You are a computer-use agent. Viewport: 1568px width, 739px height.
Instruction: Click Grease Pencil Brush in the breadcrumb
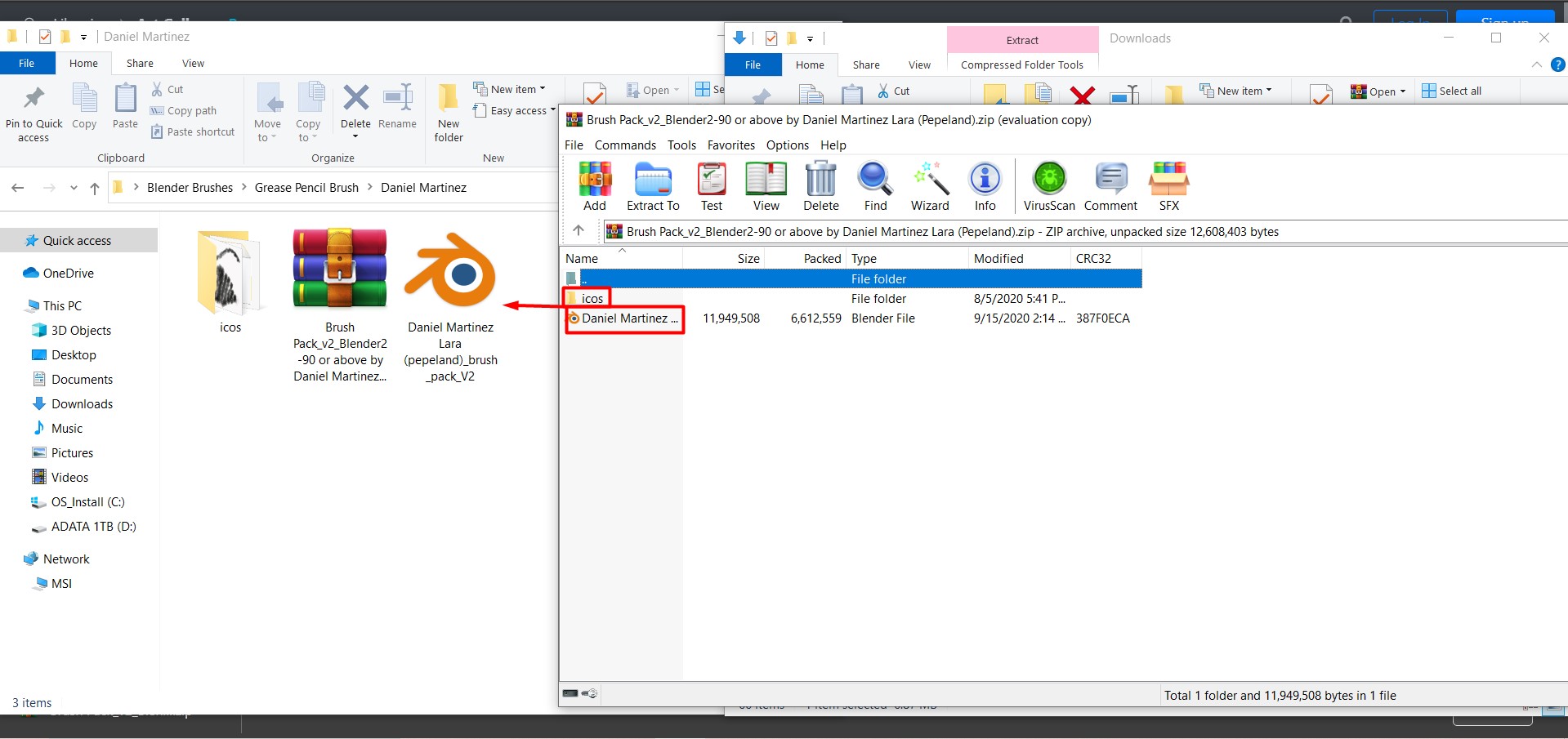pos(306,188)
